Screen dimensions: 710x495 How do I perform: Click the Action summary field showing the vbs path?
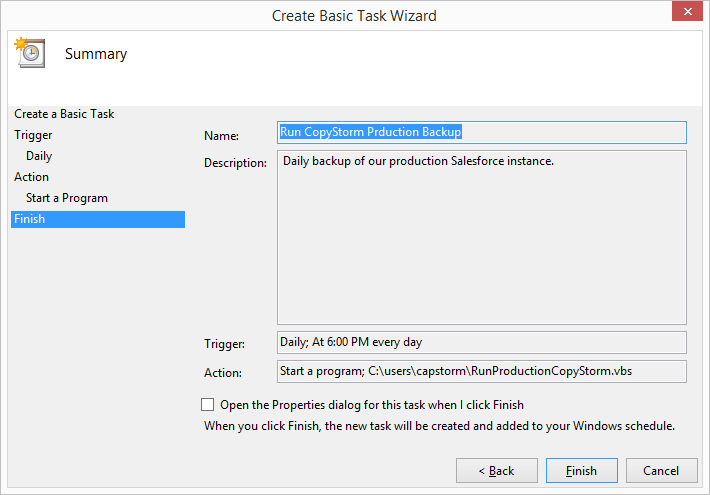click(x=482, y=371)
